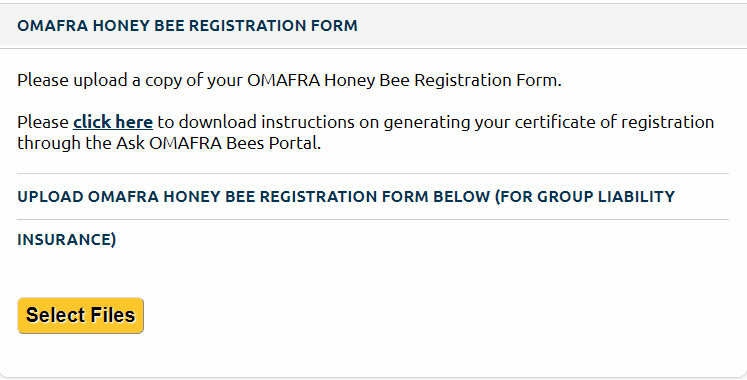747x380 pixels.
Task: Click the gray panel header bar
Action: pyautogui.click(x=374, y=26)
